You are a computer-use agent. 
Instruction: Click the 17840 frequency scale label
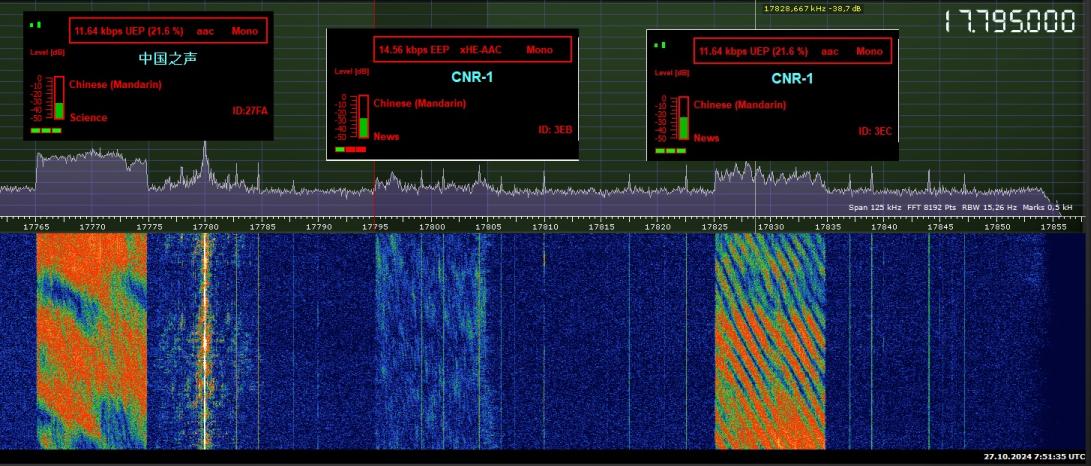point(884,227)
